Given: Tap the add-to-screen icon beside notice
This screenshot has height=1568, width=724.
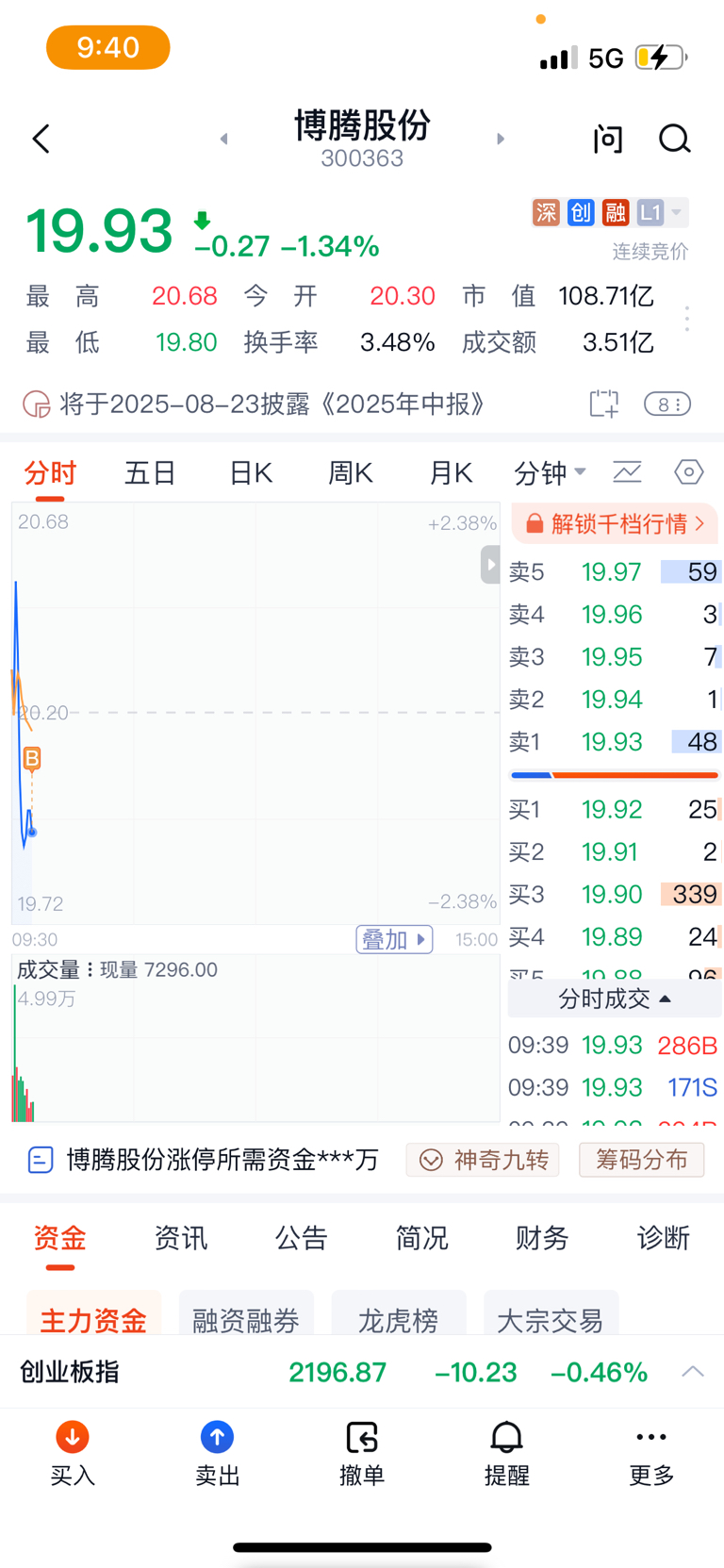Looking at the screenshot, I should point(604,404).
